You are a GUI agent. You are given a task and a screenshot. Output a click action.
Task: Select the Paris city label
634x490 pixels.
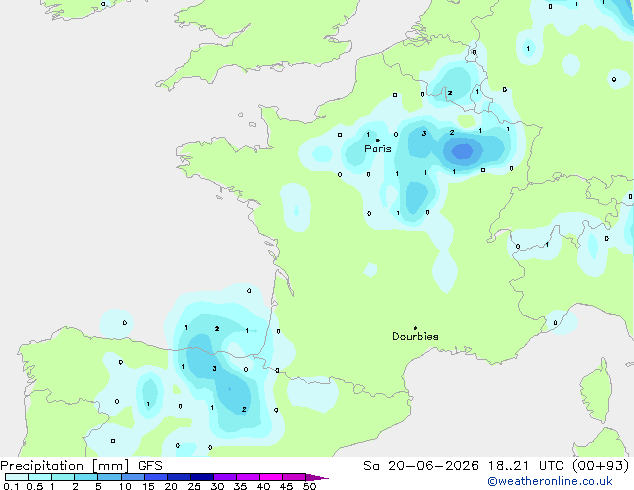point(378,149)
